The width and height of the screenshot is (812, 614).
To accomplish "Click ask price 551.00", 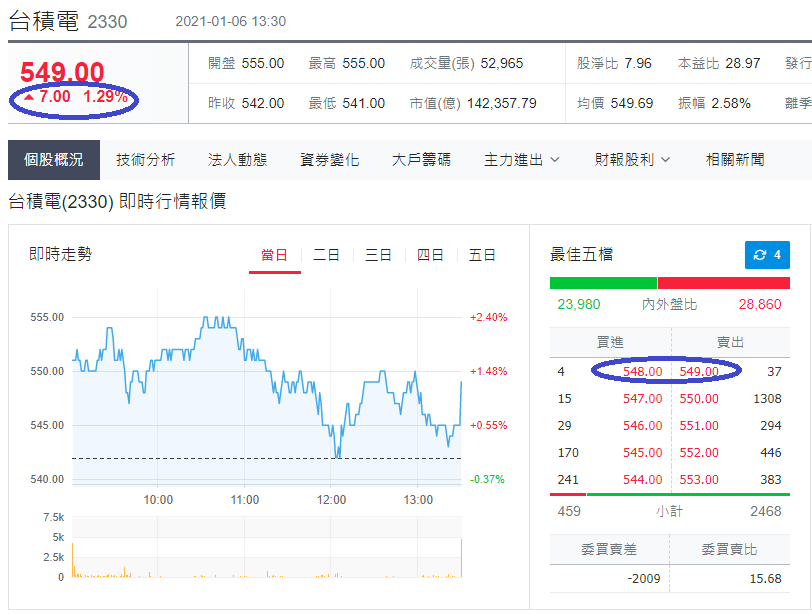I will [x=699, y=426].
